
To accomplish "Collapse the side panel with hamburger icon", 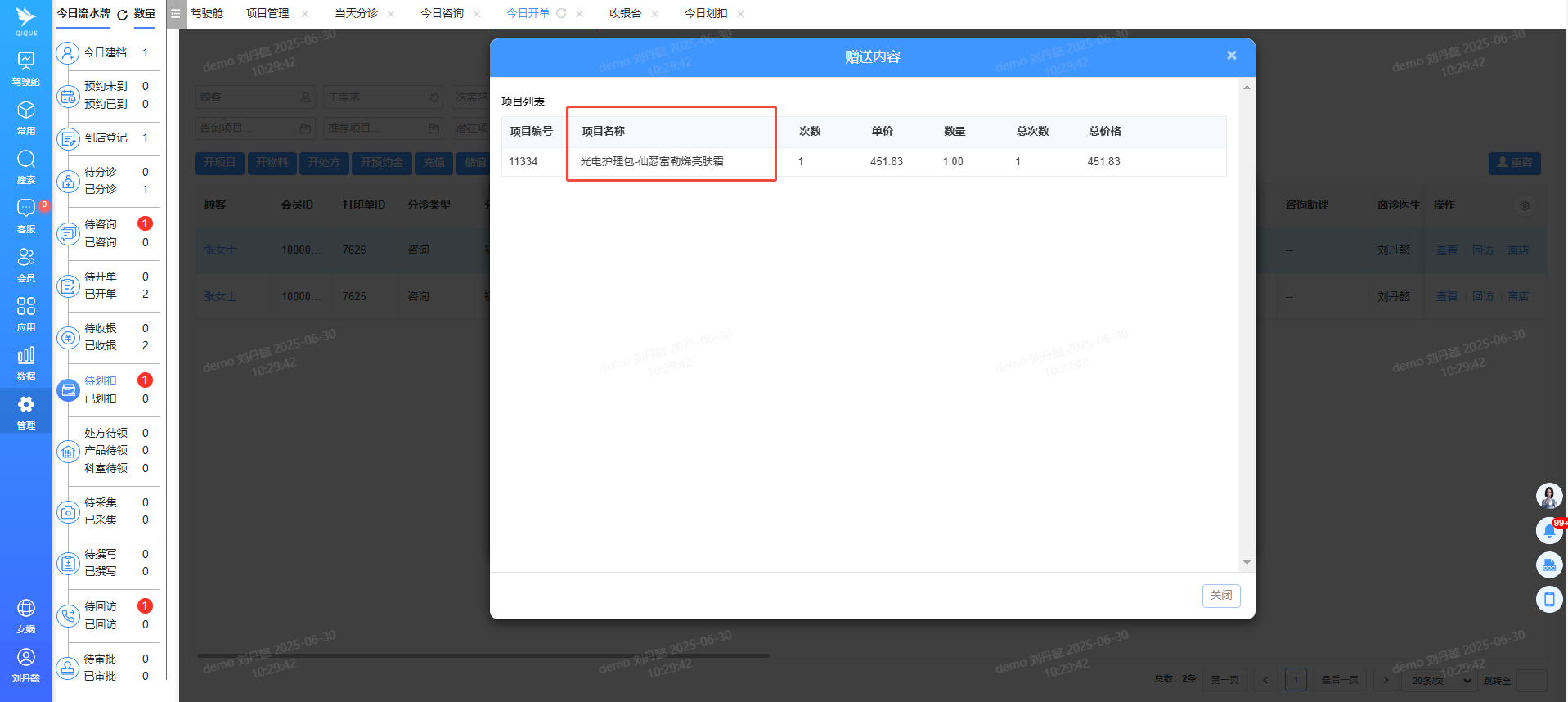I will coord(175,14).
